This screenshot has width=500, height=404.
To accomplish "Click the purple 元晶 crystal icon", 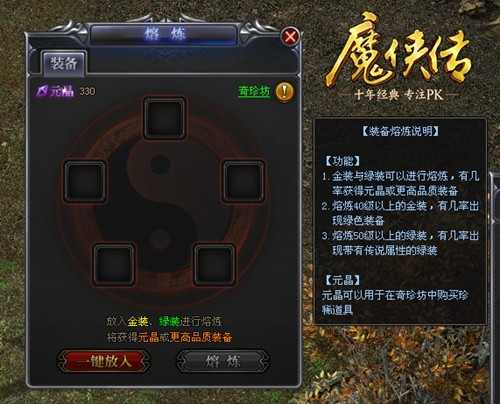I will point(43,91).
